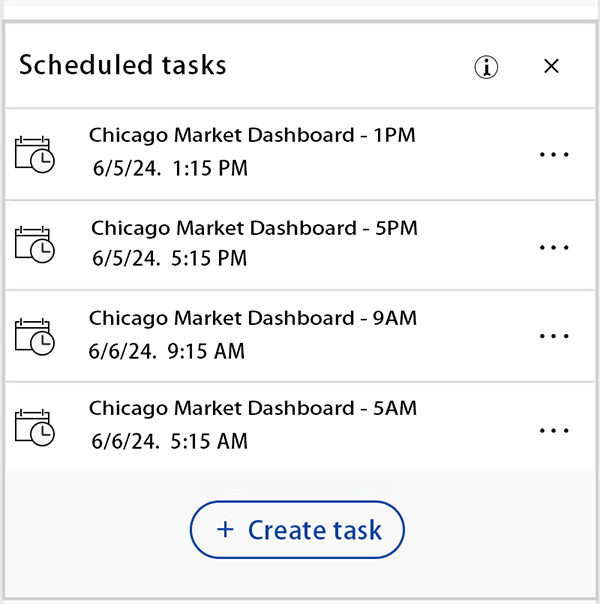Open the Chicago Market Dashboard - 5AM title

253,408
